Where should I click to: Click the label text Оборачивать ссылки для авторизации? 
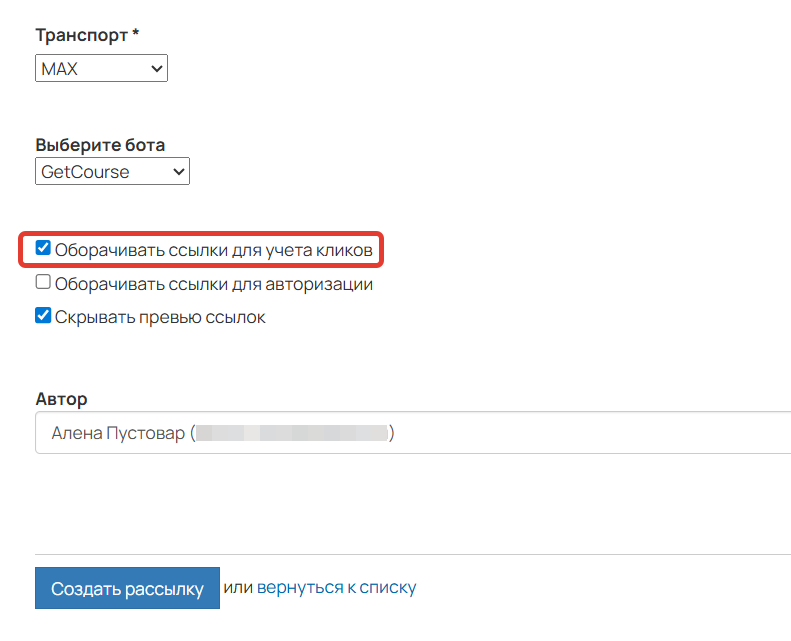click(x=214, y=284)
